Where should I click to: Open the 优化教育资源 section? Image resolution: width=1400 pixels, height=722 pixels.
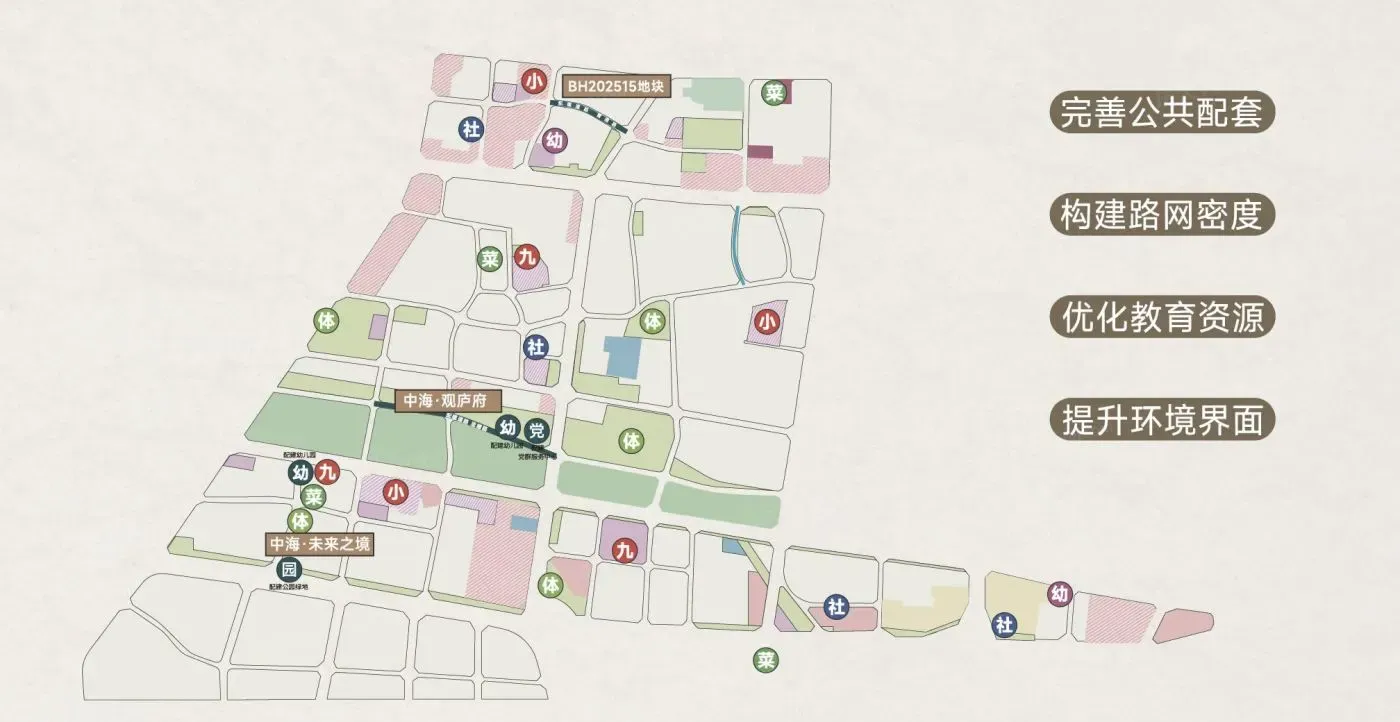pyautogui.click(x=1162, y=317)
